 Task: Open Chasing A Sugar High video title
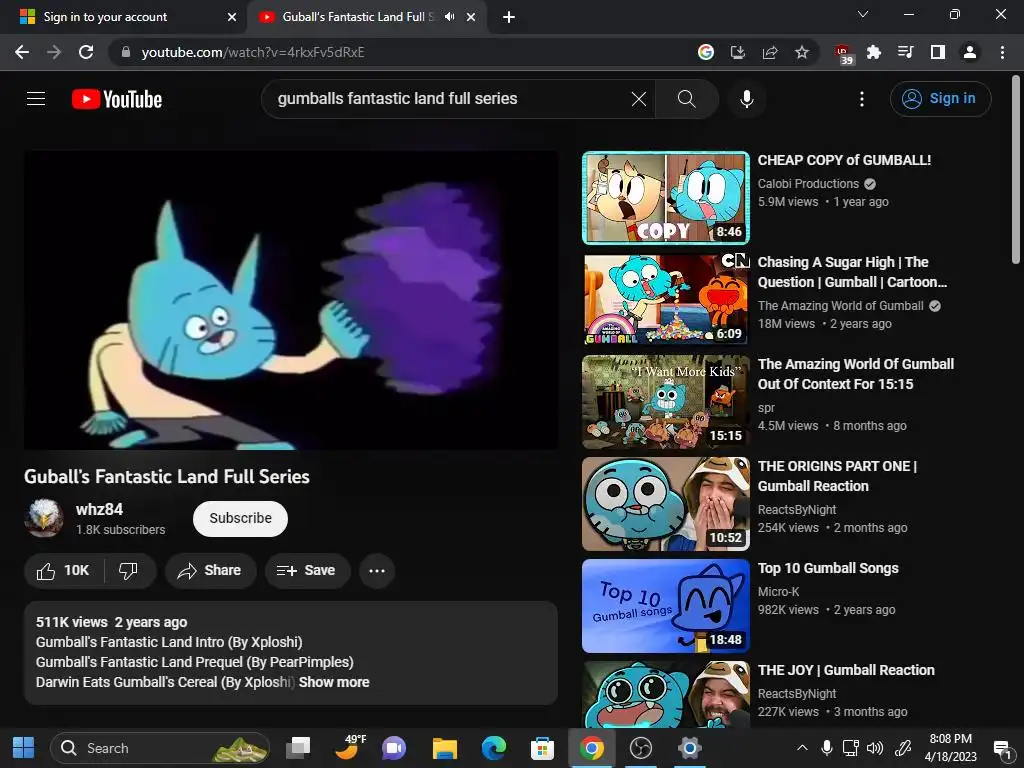[x=852, y=272]
